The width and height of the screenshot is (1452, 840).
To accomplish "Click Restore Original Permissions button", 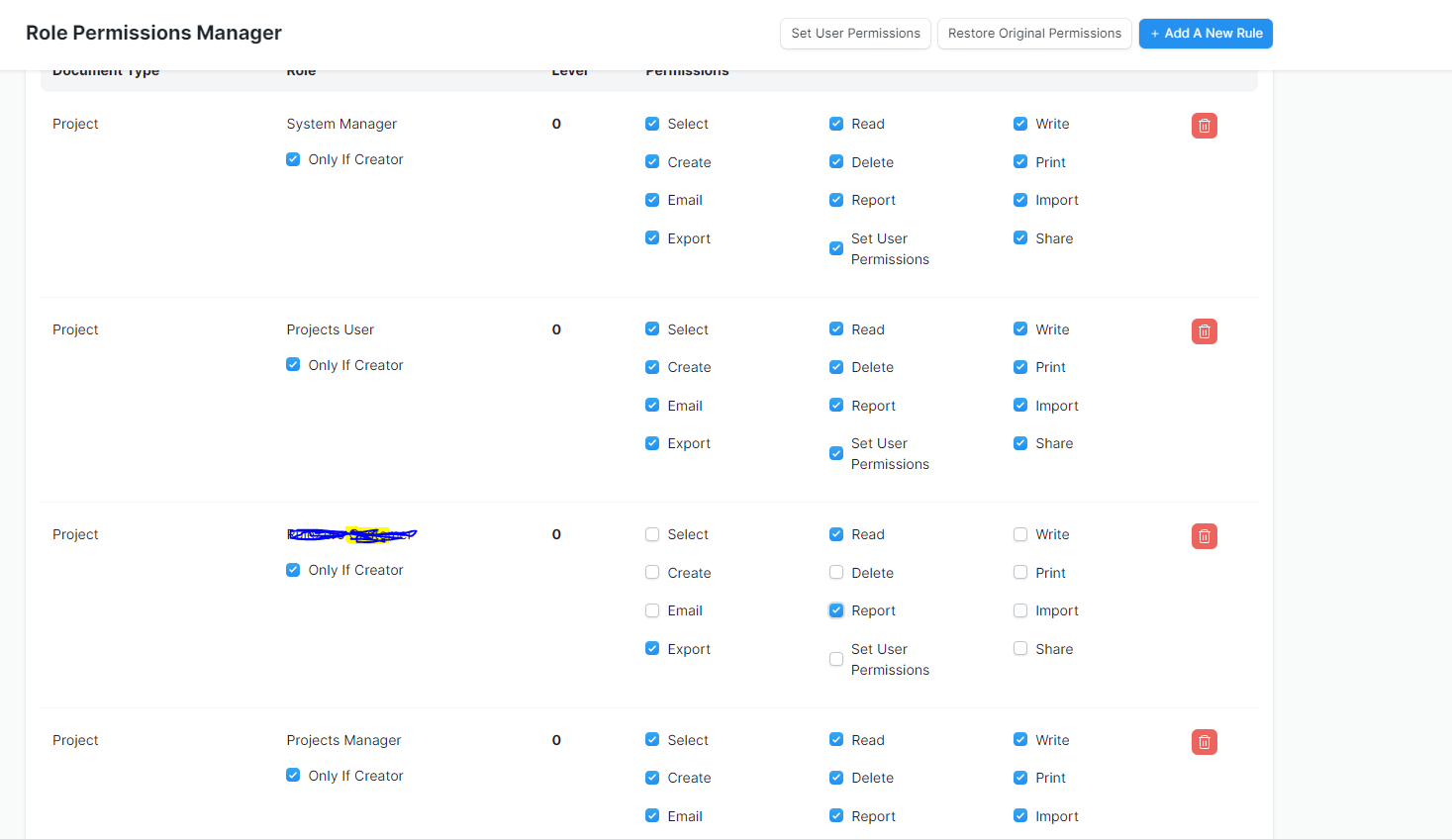I will coord(1033,34).
